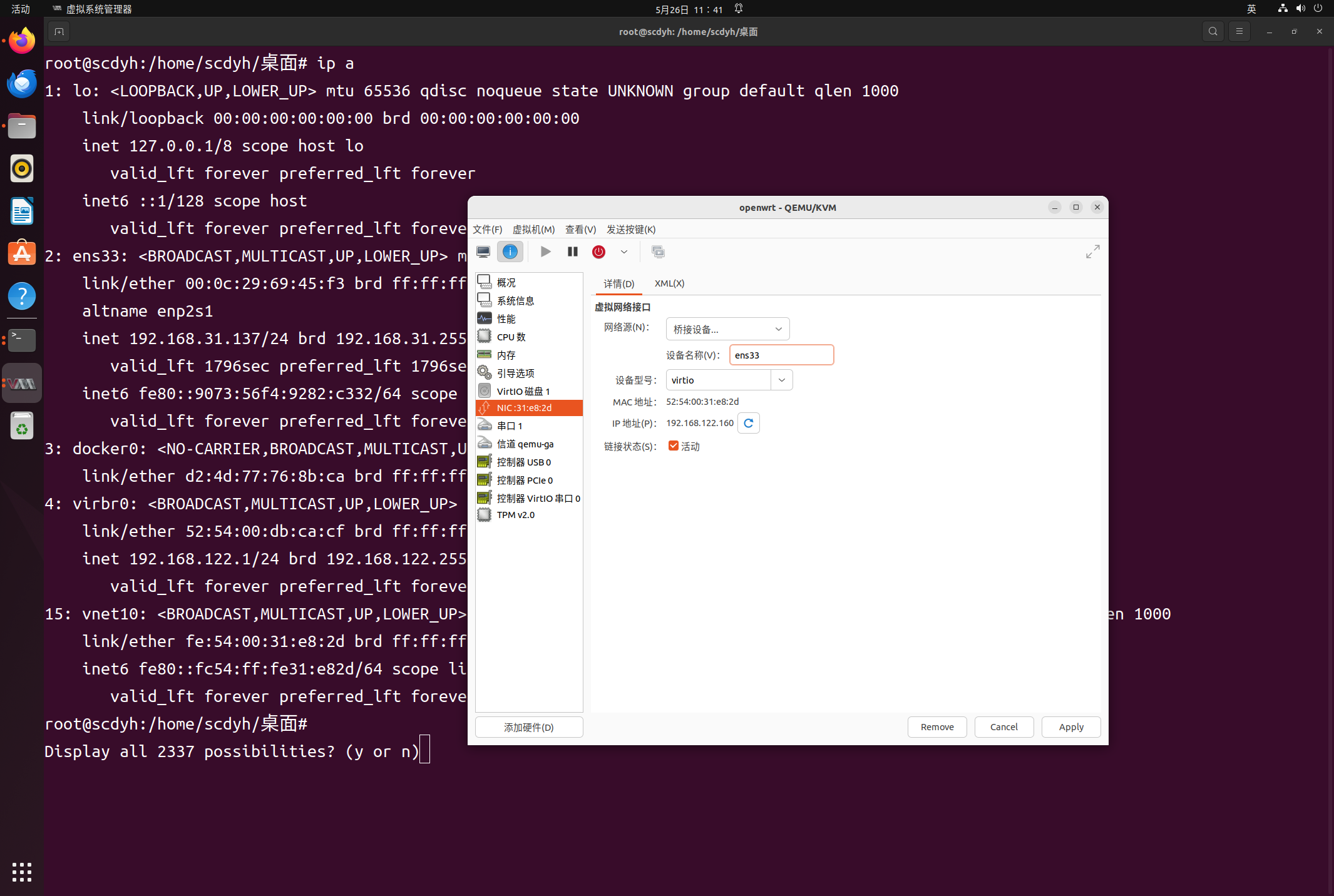Switch to the 详情(D) tab
This screenshot has height=896, width=1334.
pyautogui.click(x=618, y=283)
